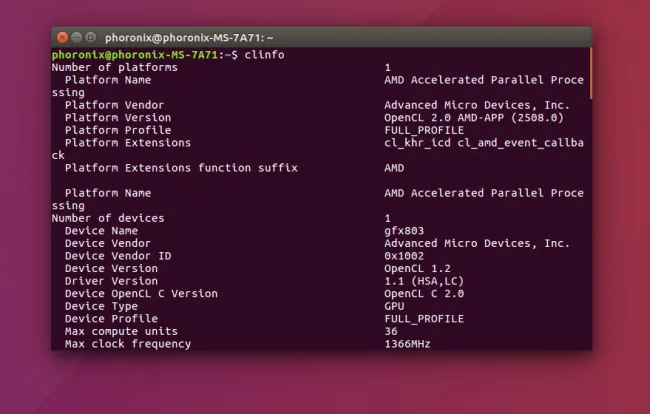
Task: Minimize the terminal window
Action: click(x=76, y=38)
